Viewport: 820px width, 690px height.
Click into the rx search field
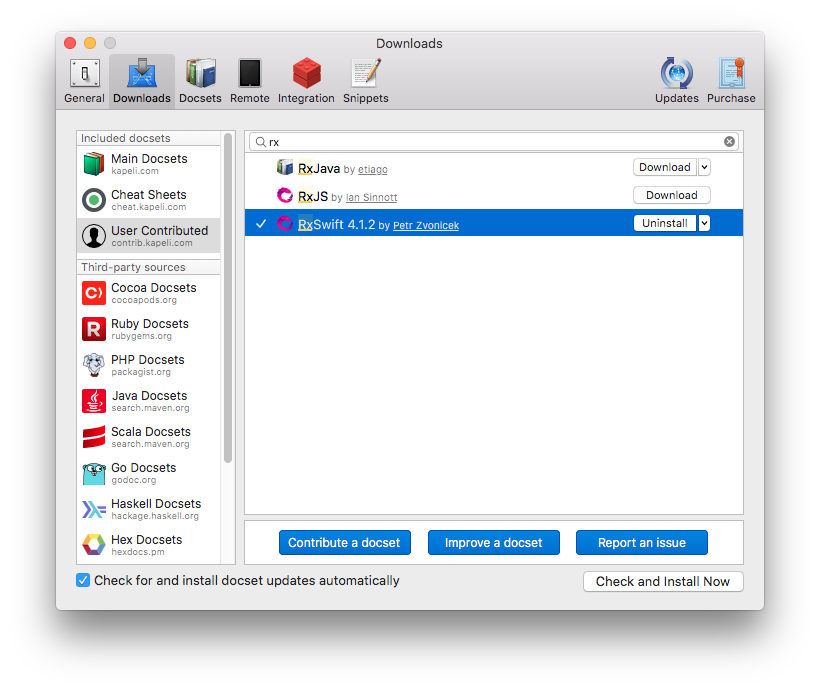494,142
